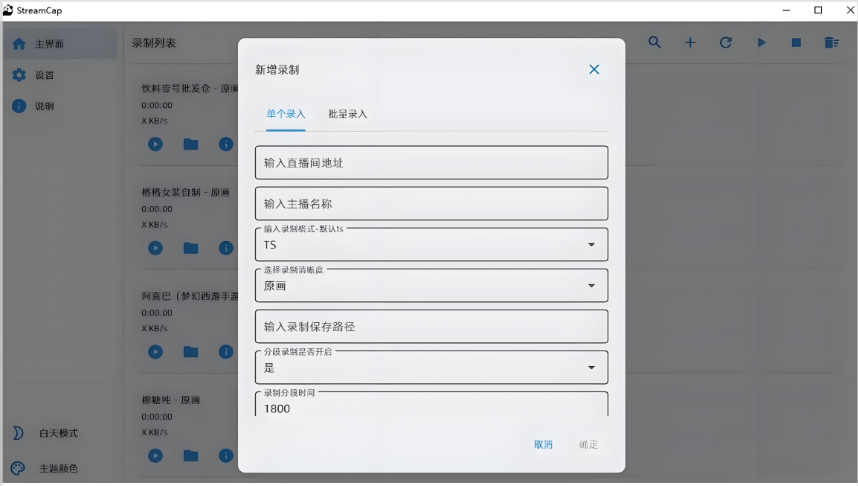Show info for 阿喜巴 entry
The height and width of the screenshot is (486, 858).
pyautogui.click(x=226, y=351)
